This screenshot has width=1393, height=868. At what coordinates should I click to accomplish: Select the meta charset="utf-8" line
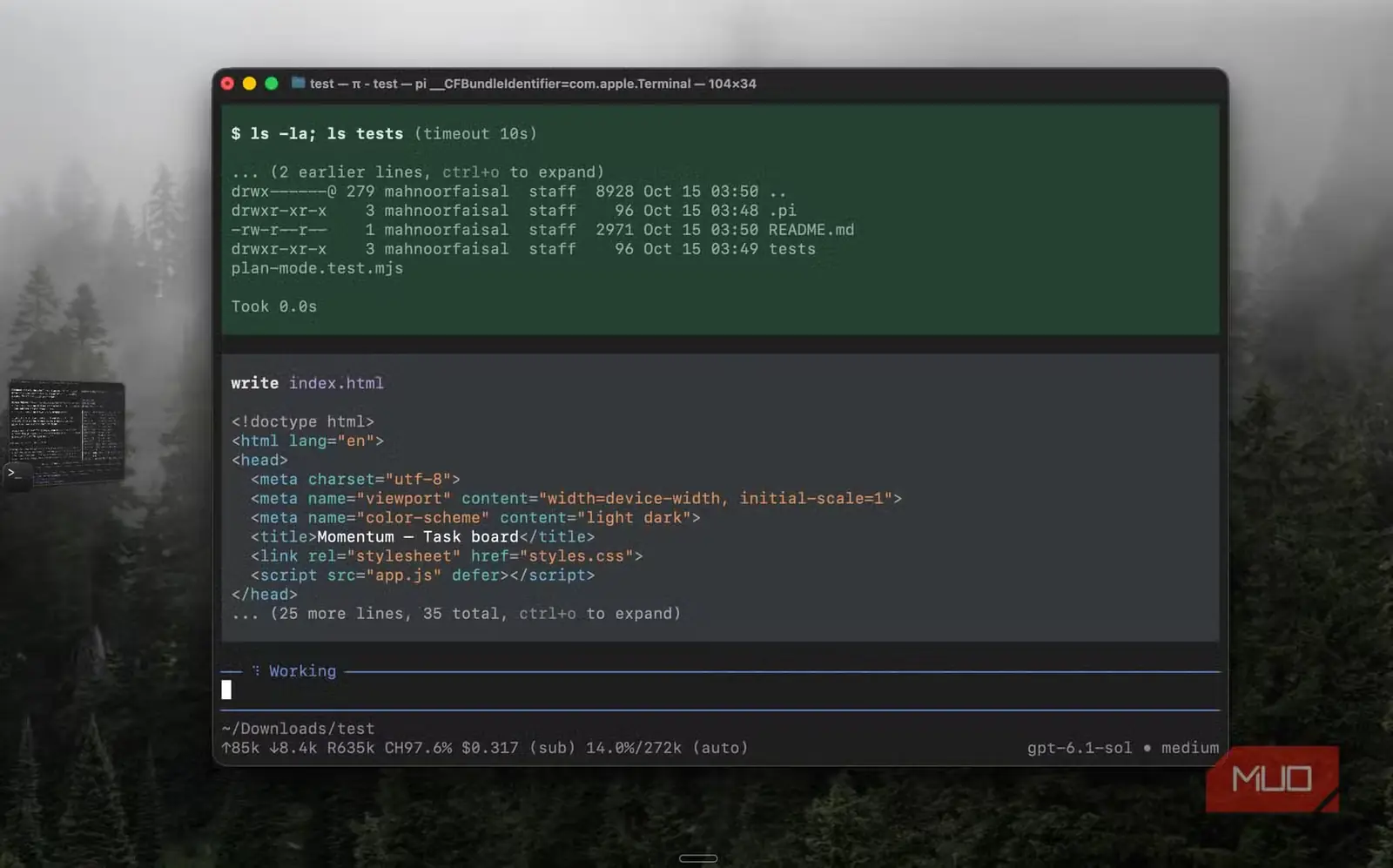click(355, 479)
